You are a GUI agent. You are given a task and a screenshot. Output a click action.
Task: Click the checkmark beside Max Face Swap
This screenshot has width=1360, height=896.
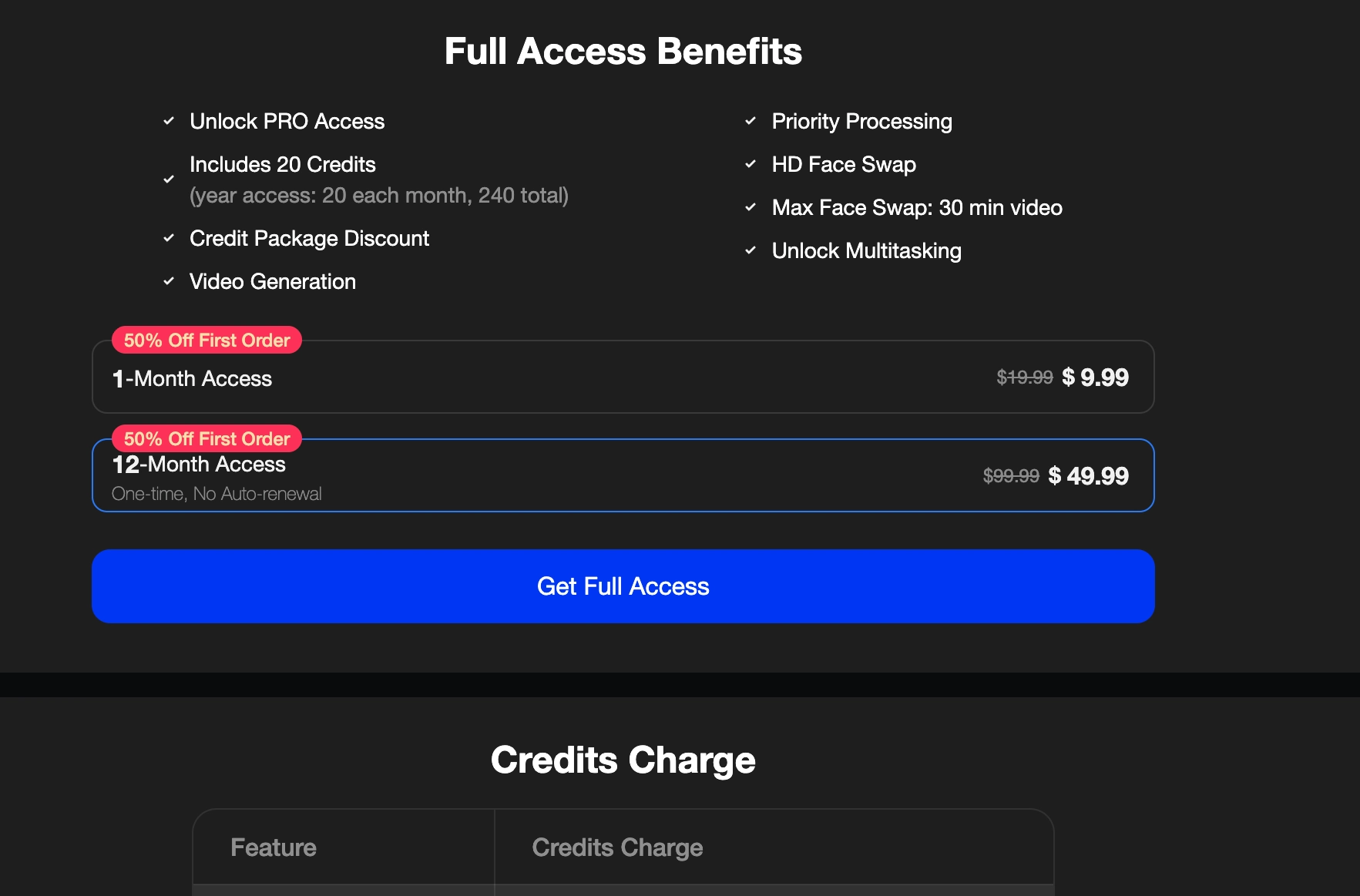[x=751, y=206]
